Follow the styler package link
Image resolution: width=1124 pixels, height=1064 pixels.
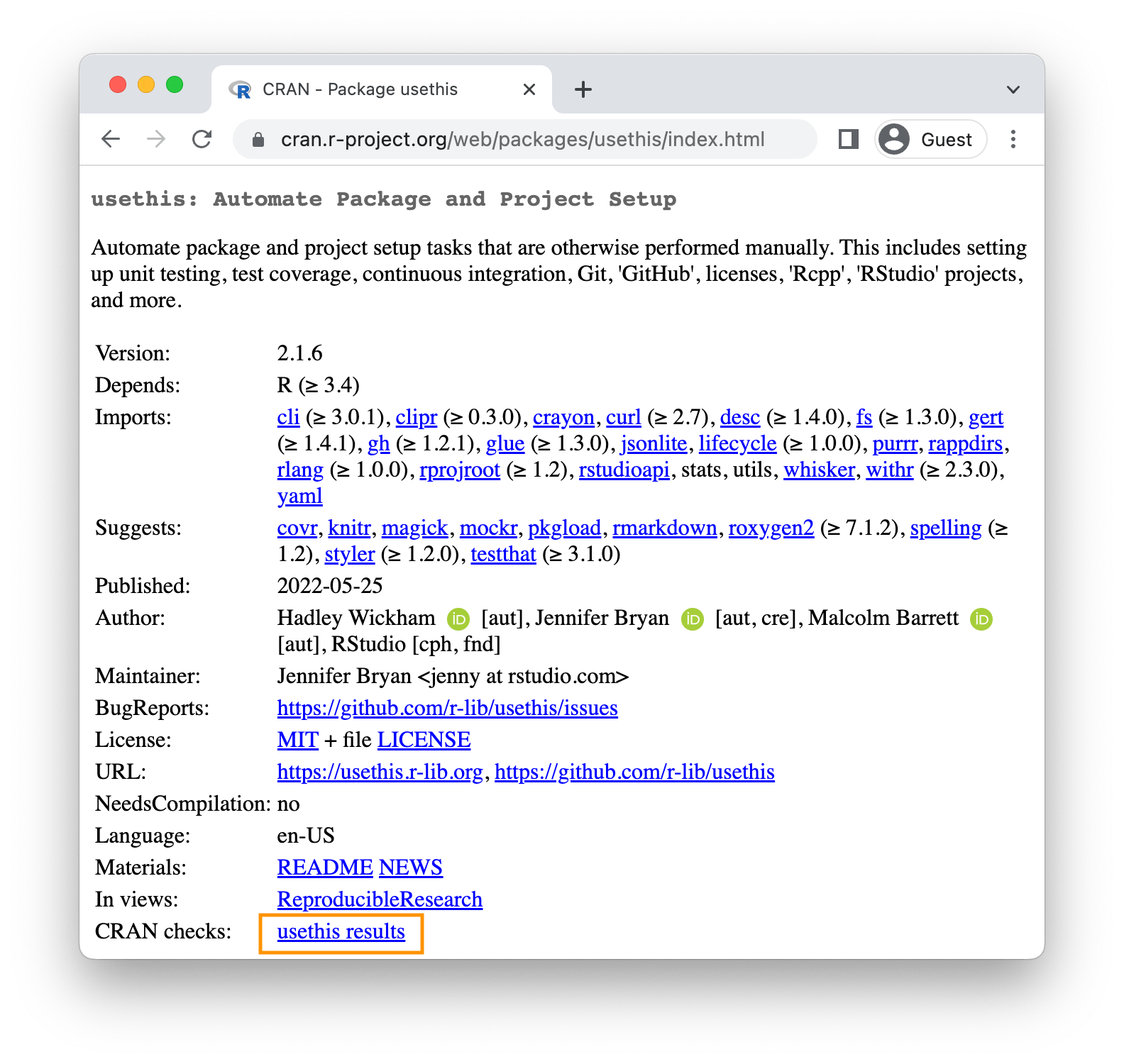pos(350,554)
